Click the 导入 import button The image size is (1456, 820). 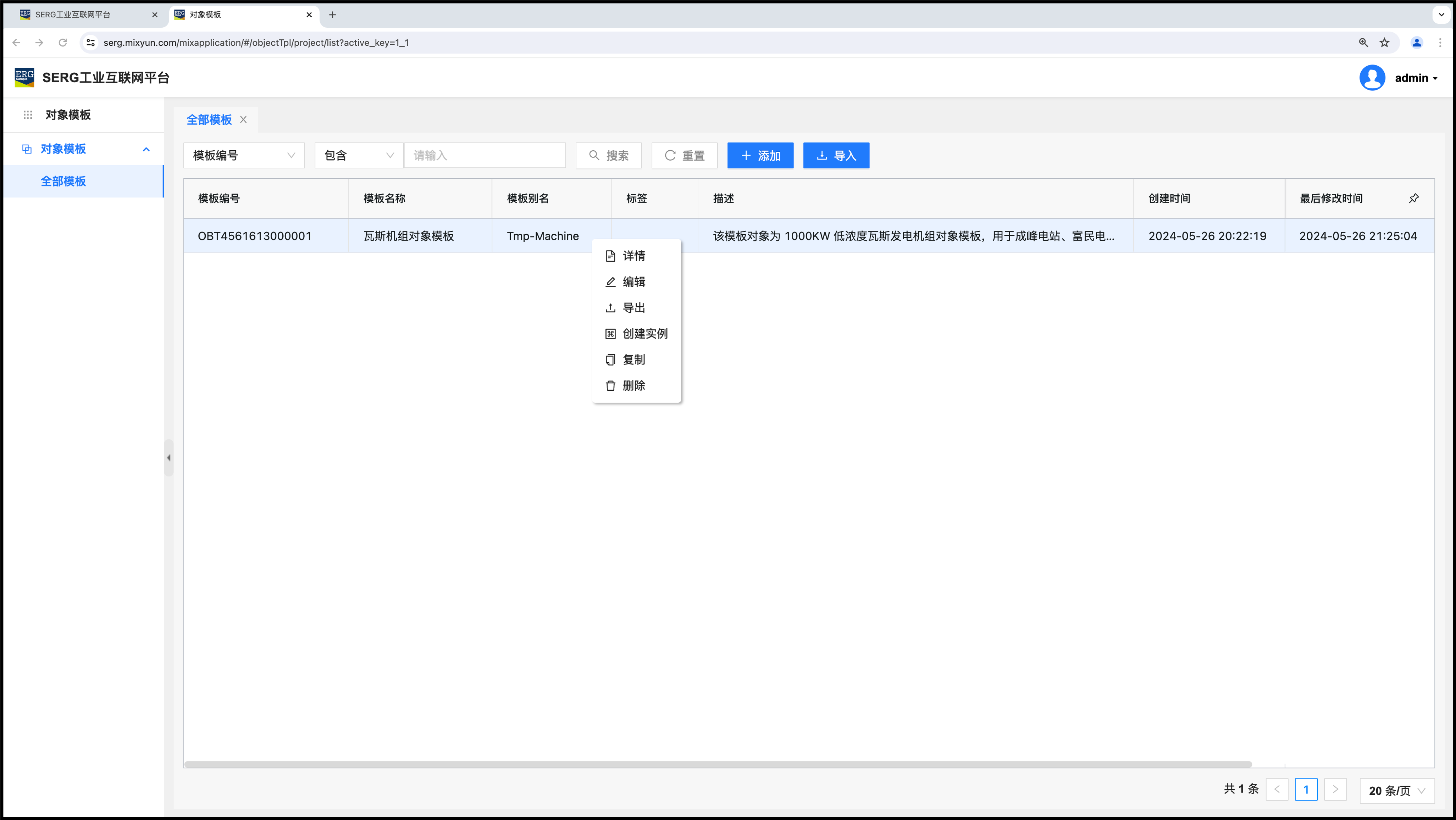[836, 155]
